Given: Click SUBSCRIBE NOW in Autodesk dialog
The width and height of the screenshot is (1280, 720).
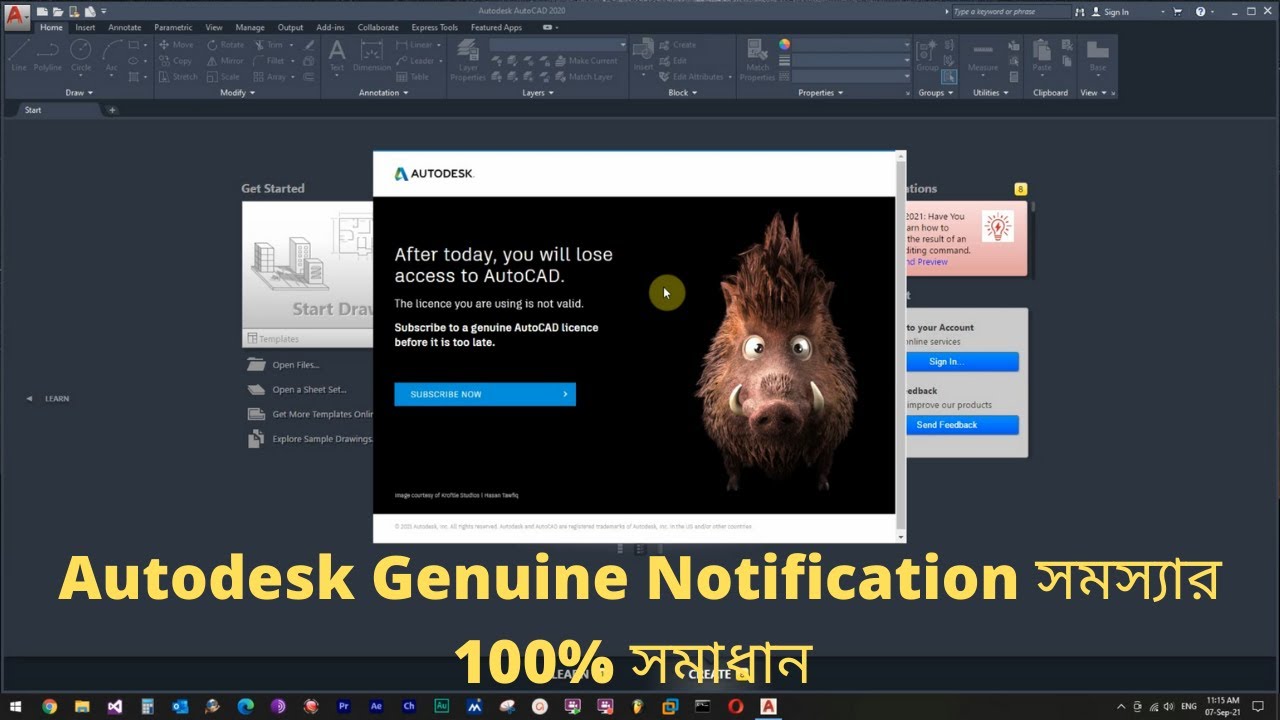Looking at the screenshot, I should click(485, 394).
